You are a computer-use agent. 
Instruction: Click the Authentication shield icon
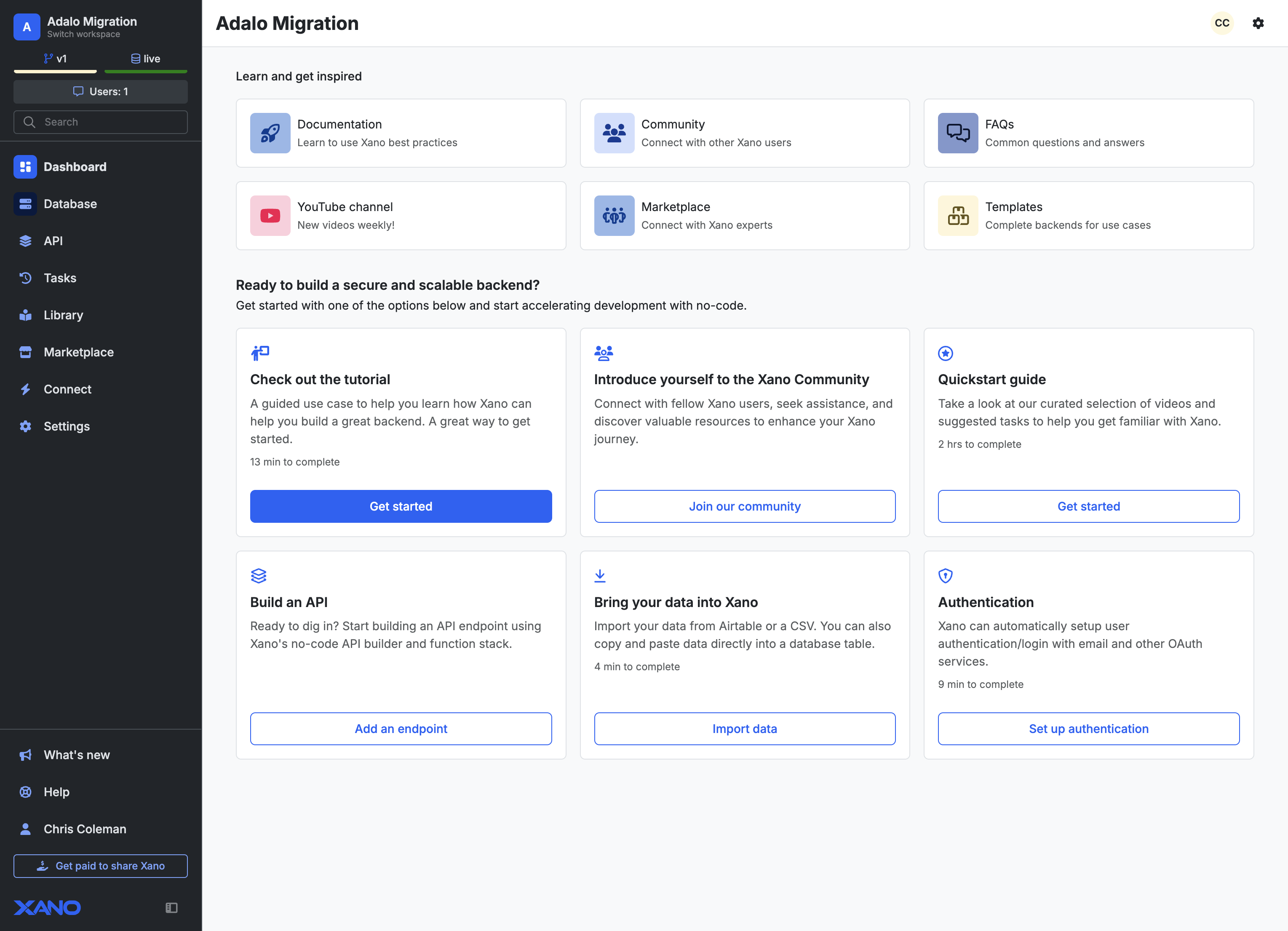coord(946,576)
